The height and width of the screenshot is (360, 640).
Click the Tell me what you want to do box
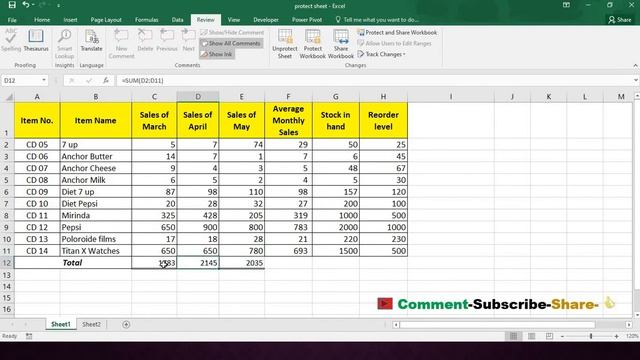[378, 20]
